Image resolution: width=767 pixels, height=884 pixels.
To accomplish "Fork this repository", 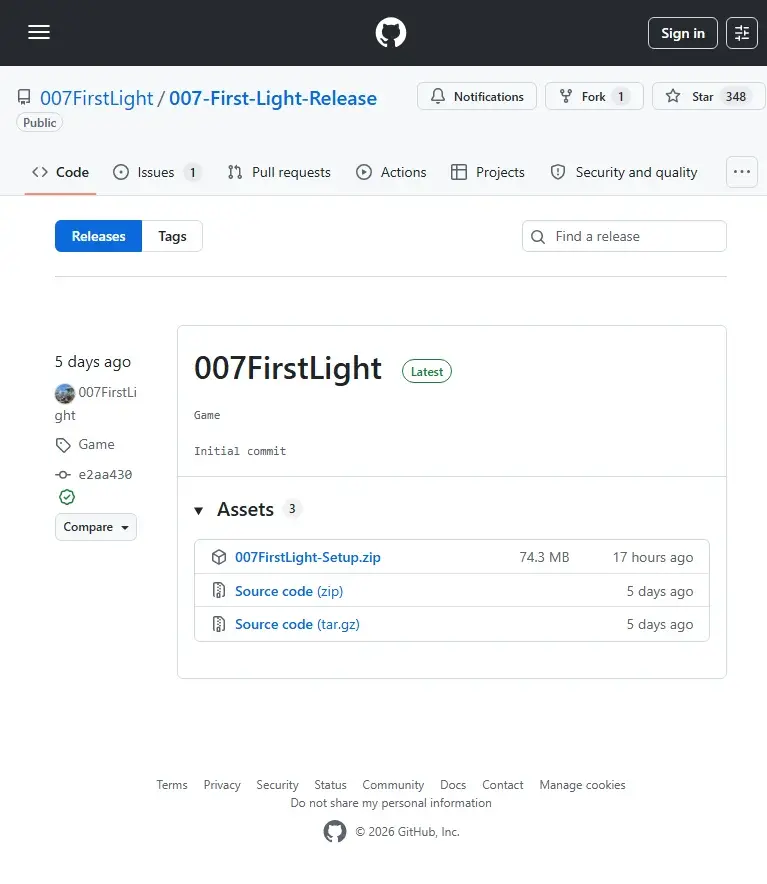I will 594,96.
